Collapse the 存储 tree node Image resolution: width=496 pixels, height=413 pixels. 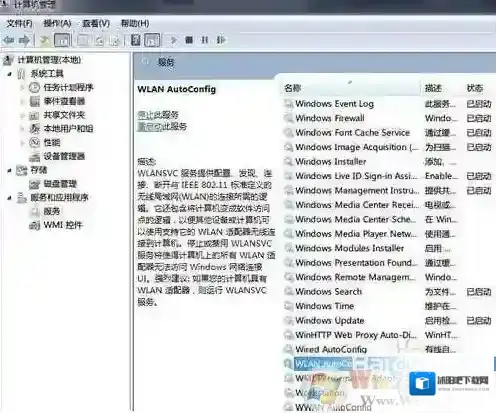[x=10, y=171]
